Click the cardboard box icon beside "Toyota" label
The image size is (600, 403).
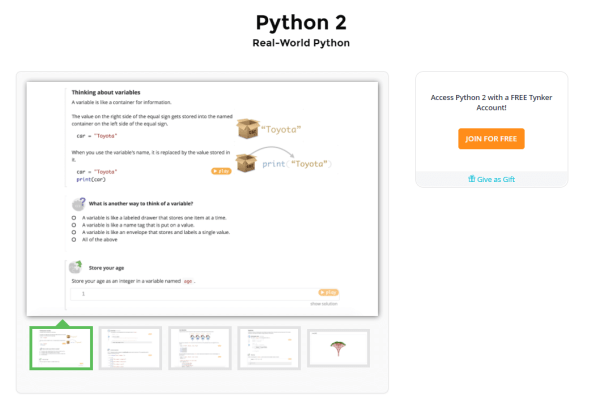pyautogui.click(x=248, y=128)
